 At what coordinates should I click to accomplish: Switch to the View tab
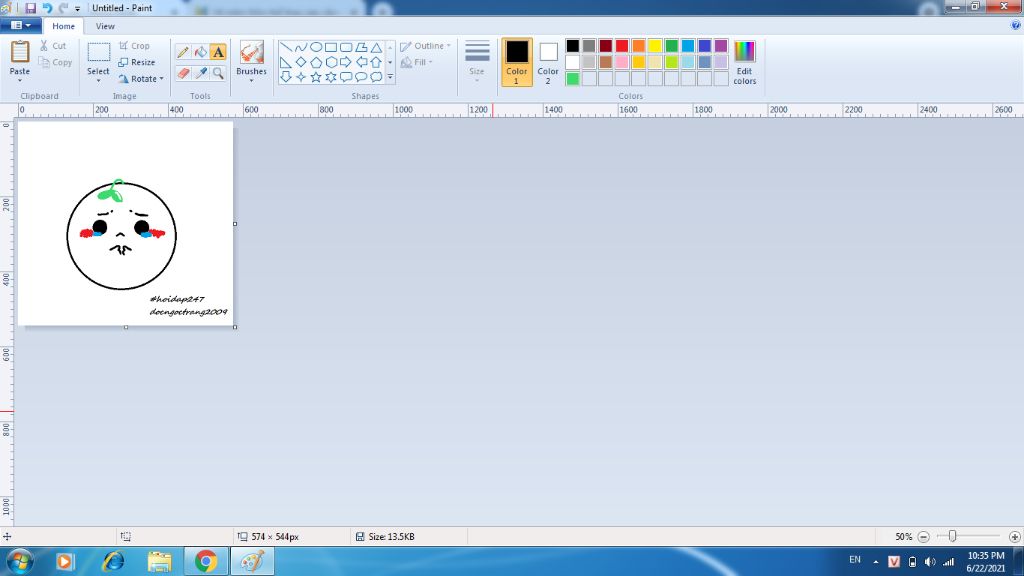[105, 26]
